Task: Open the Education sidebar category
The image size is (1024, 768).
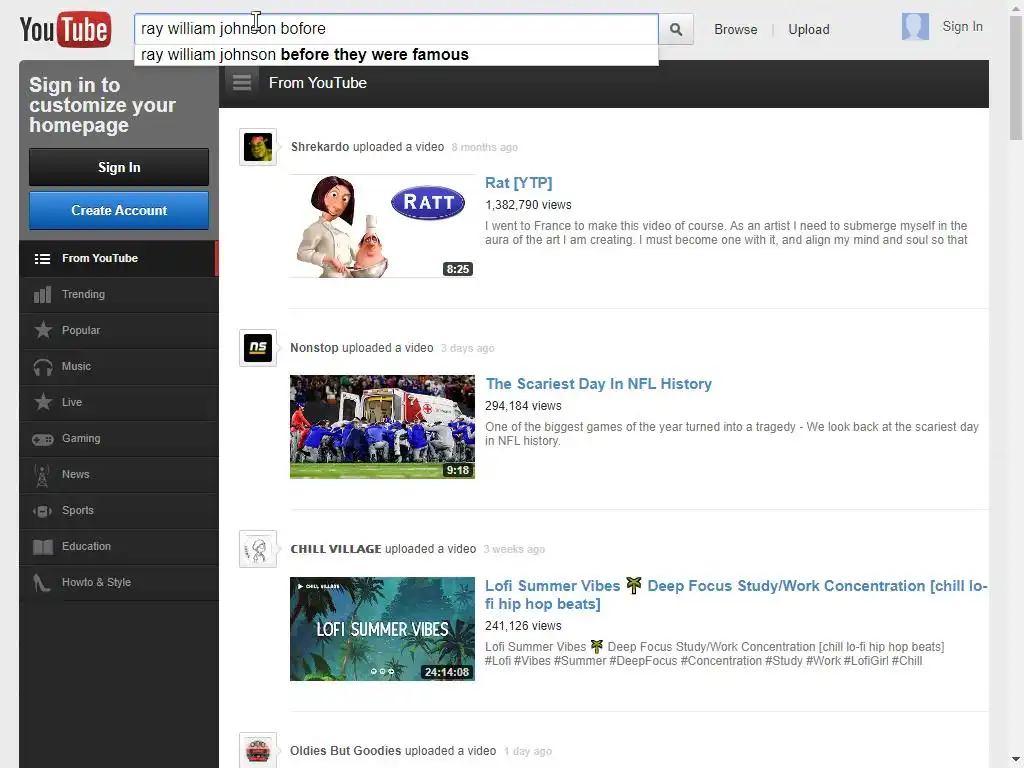Action: [119, 546]
